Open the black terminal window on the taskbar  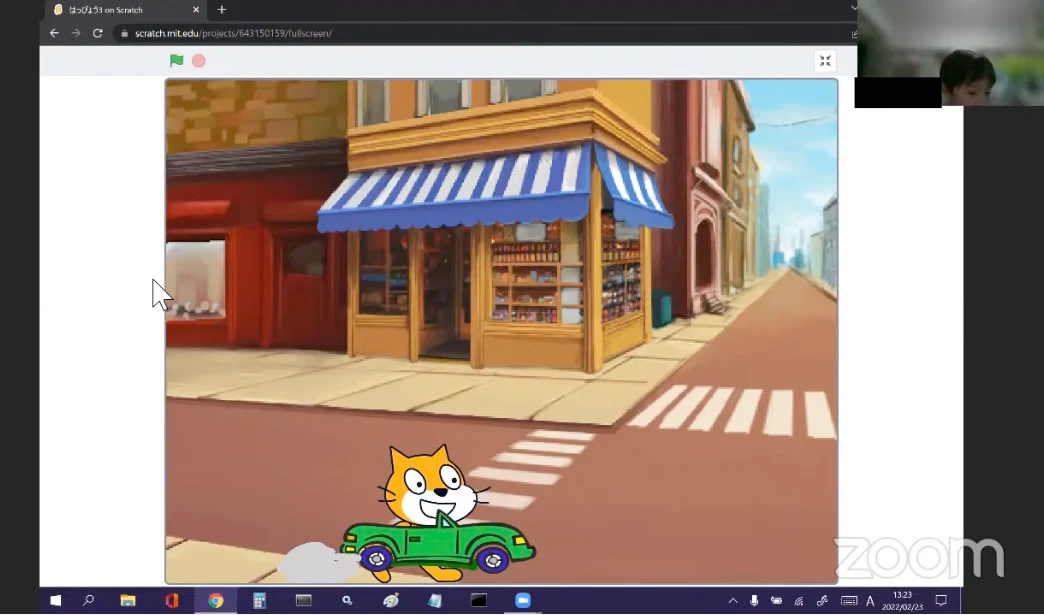[479, 600]
